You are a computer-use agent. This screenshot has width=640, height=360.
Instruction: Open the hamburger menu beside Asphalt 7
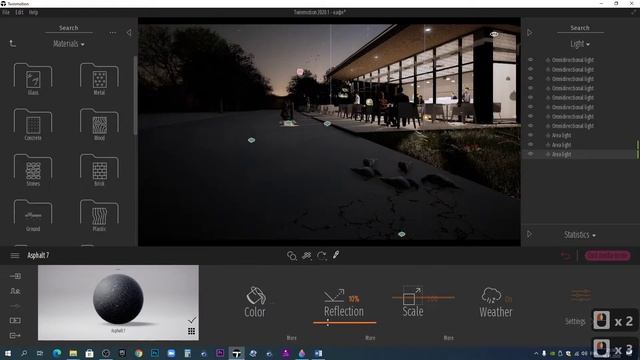pos(15,256)
